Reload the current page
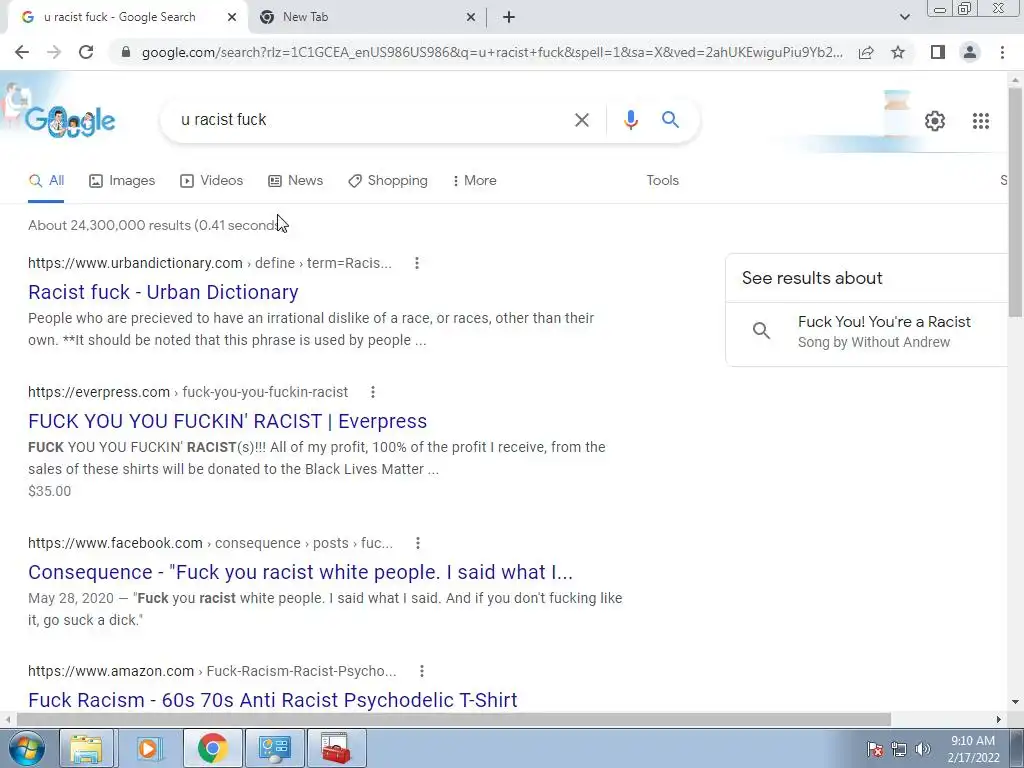The image size is (1024, 768). click(86, 52)
